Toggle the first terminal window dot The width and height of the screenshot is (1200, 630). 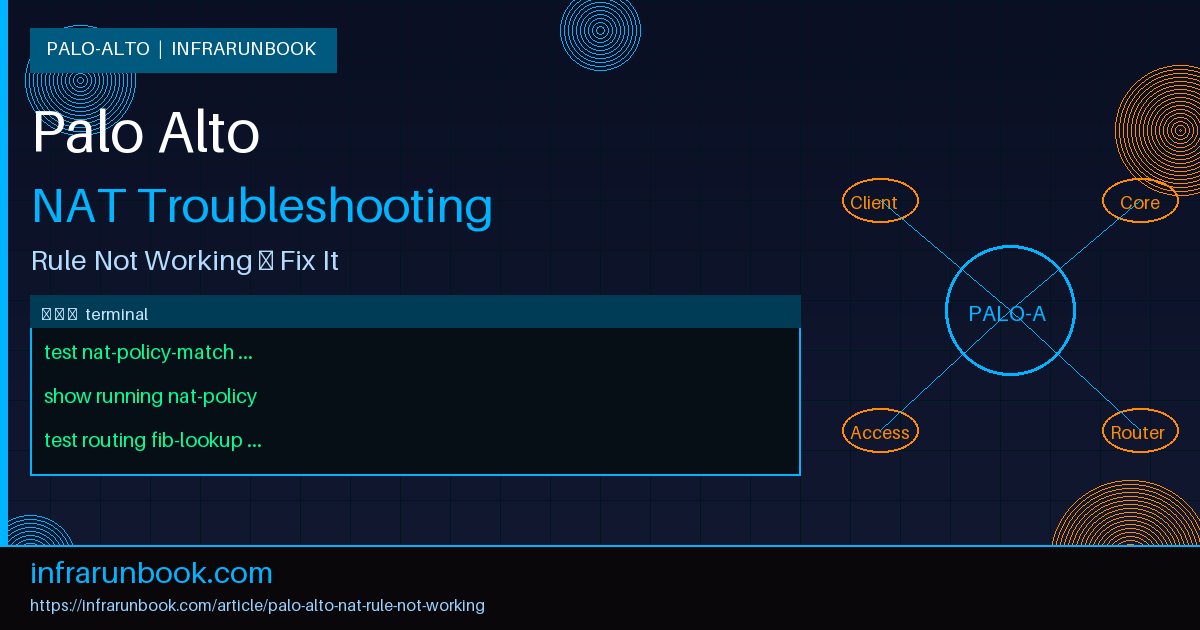[48, 312]
